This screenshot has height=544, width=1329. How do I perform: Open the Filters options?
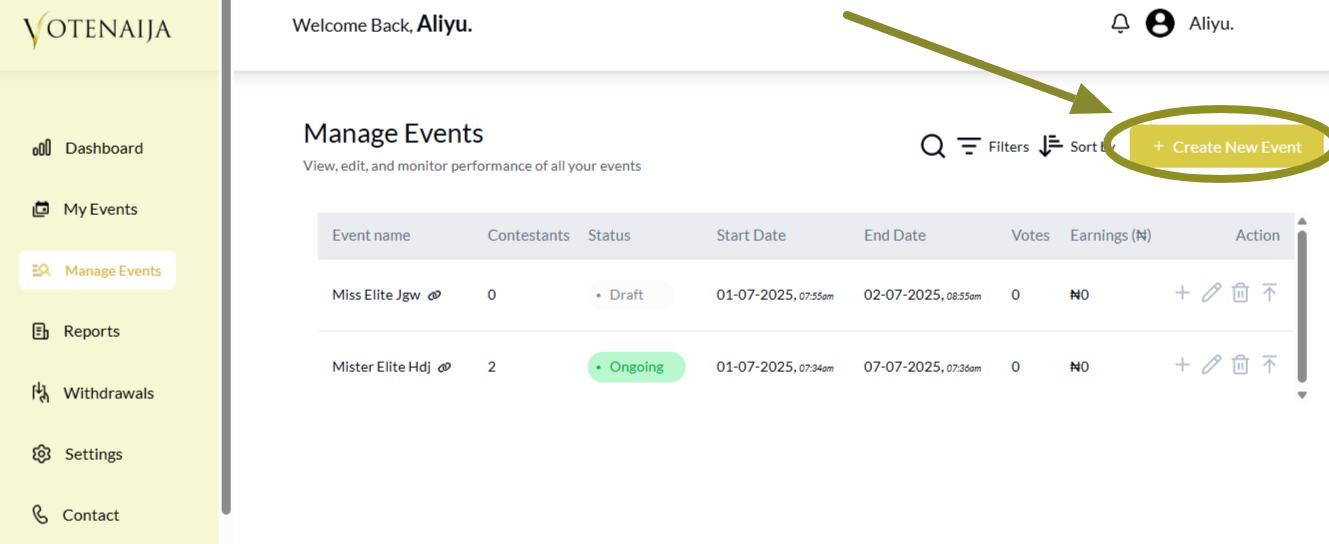(x=993, y=147)
